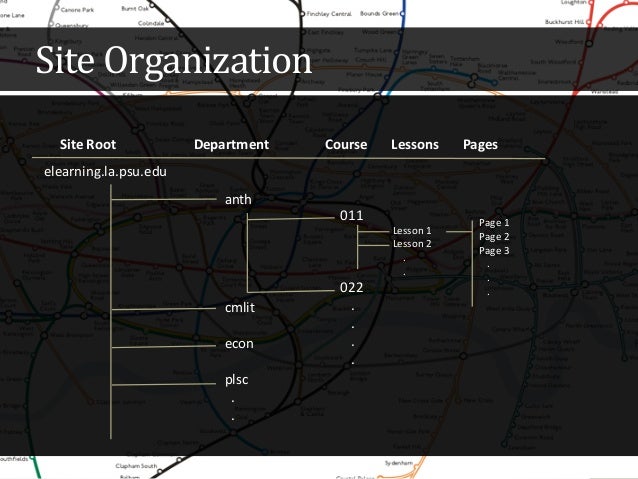
Task: Click the 'Lesson 1' entry
Action: pyautogui.click(x=412, y=231)
